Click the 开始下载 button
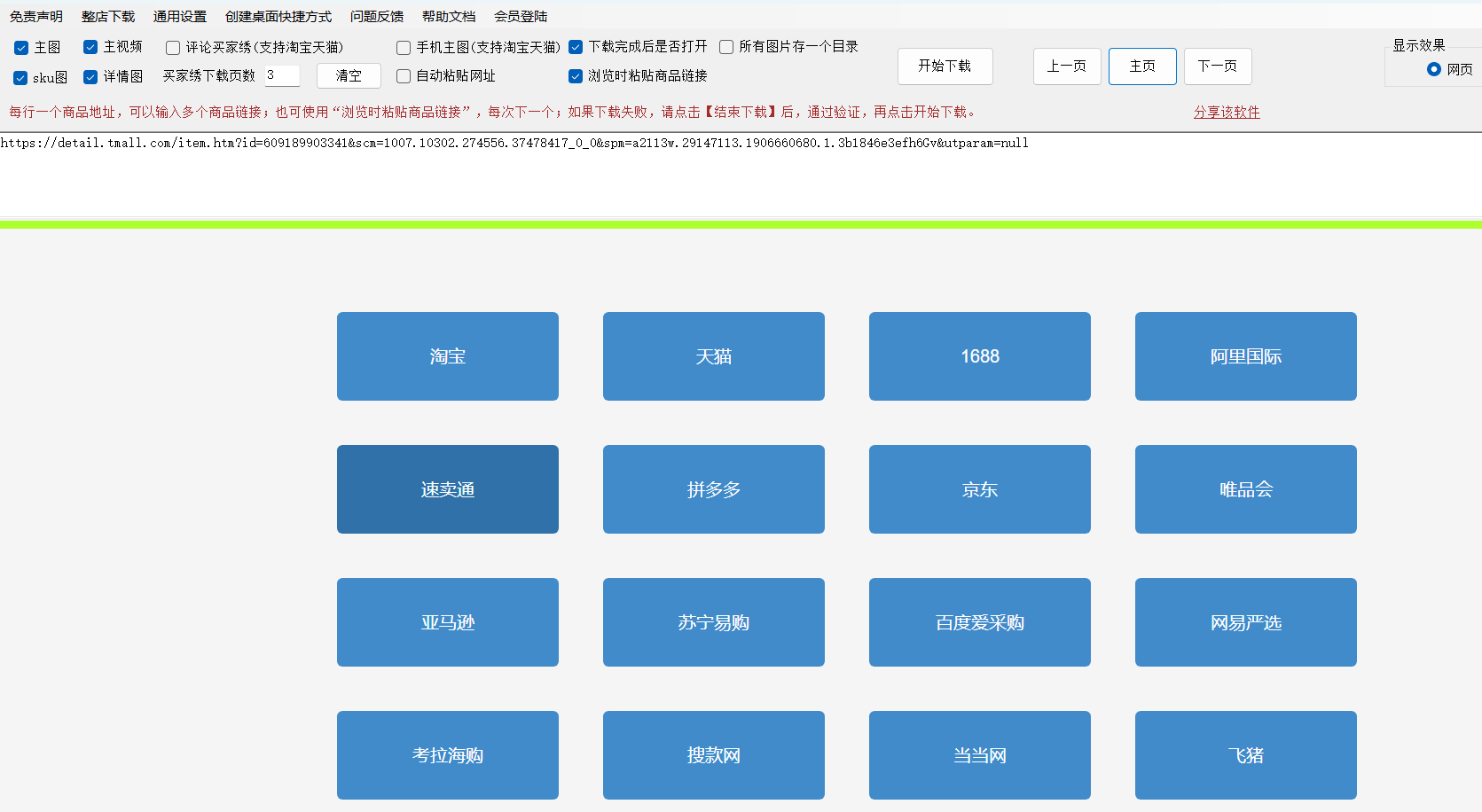Viewport: 1482px width, 812px height. pyautogui.click(x=945, y=66)
